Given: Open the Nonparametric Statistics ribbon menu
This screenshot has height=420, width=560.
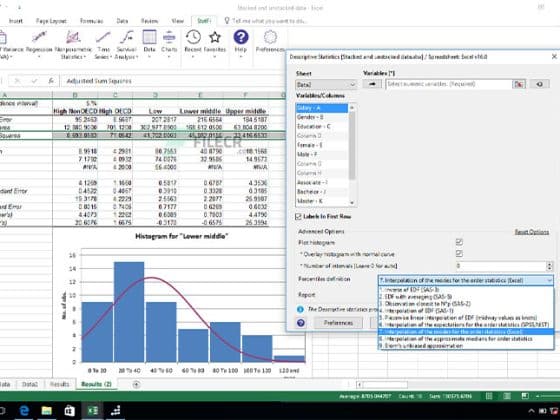Looking at the screenshot, I should [73, 45].
